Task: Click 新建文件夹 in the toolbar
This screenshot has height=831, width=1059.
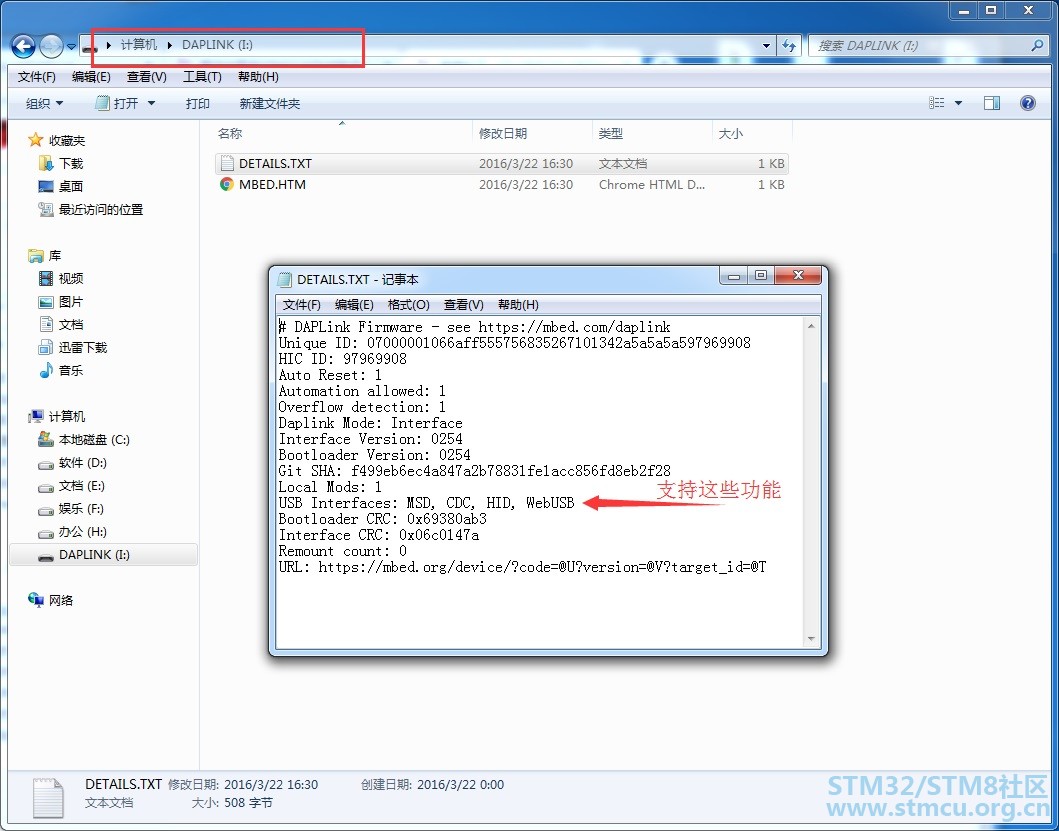Action: [269, 103]
